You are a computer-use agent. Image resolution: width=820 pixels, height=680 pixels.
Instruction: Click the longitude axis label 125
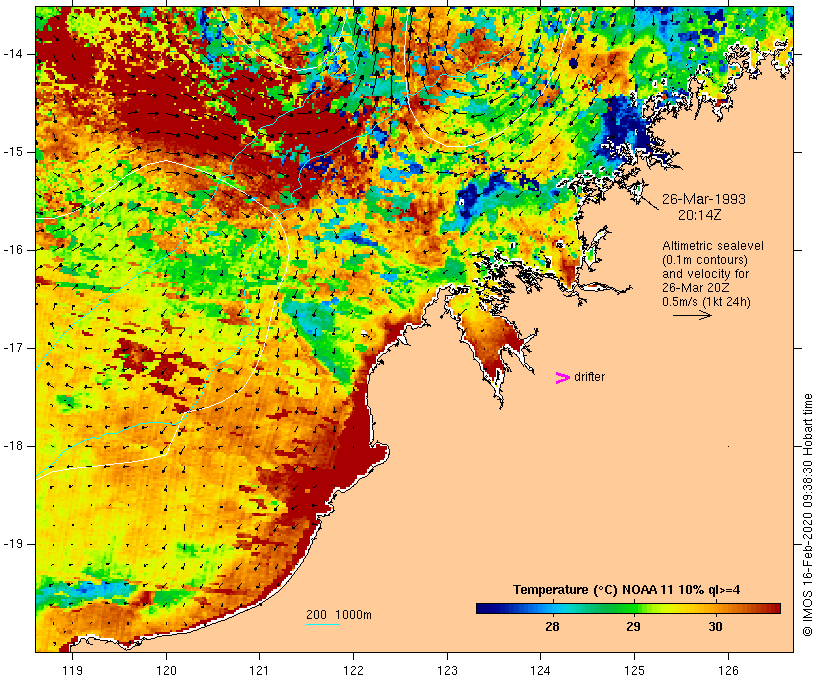point(634,671)
